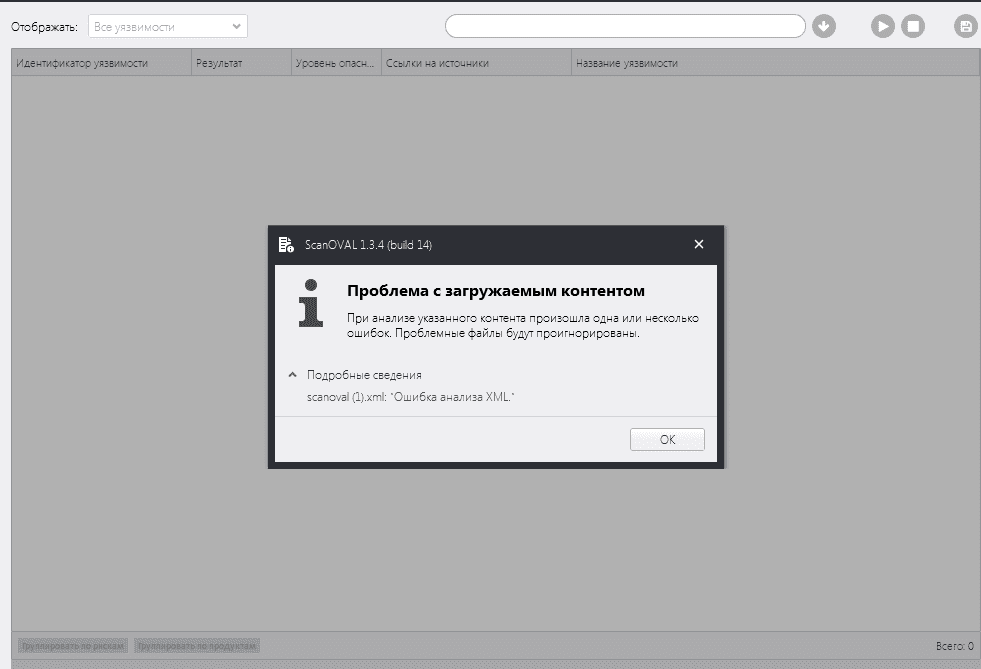This screenshot has height=669, width=981.
Task: Click the 'Уровень опасн...' column header
Action: [x=336, y=63]
